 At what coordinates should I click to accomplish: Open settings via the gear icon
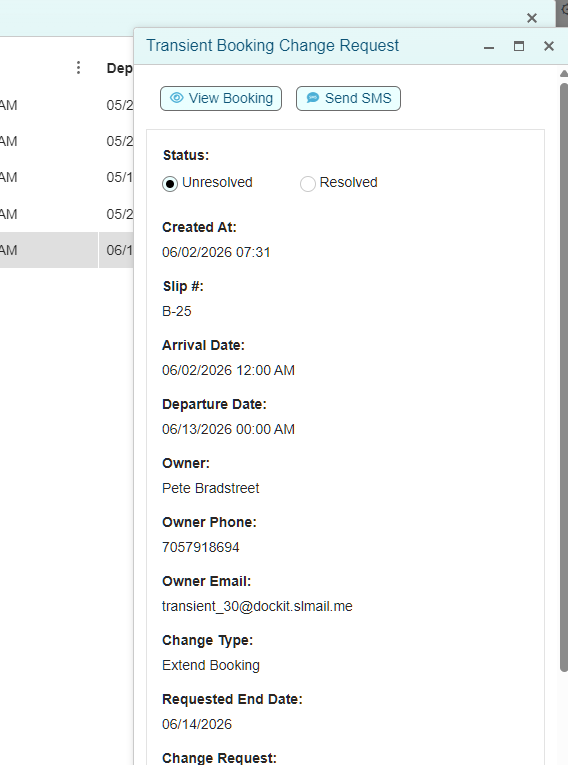pos(563,10)
